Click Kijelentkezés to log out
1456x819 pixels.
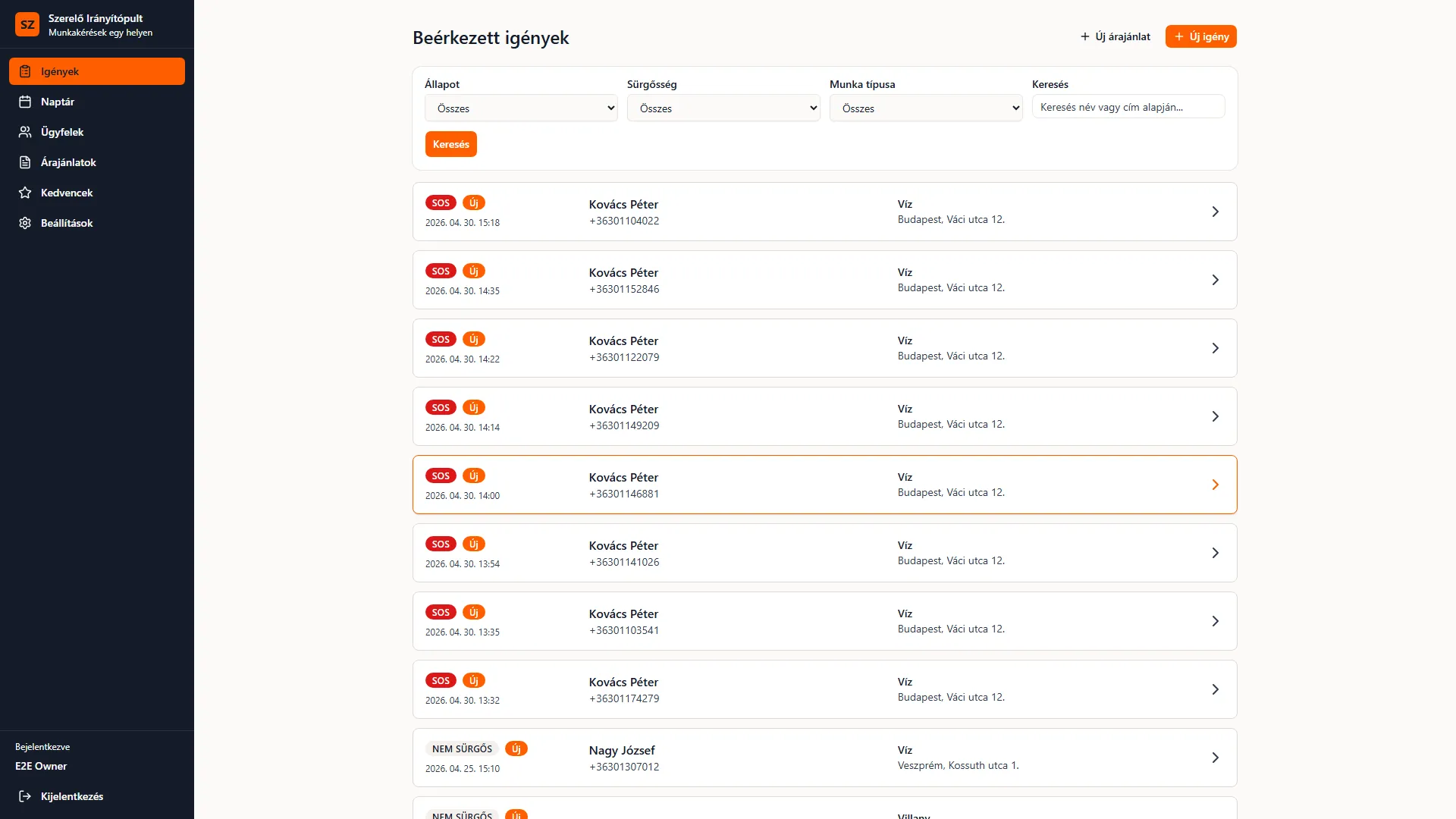[x=97, y=796]
